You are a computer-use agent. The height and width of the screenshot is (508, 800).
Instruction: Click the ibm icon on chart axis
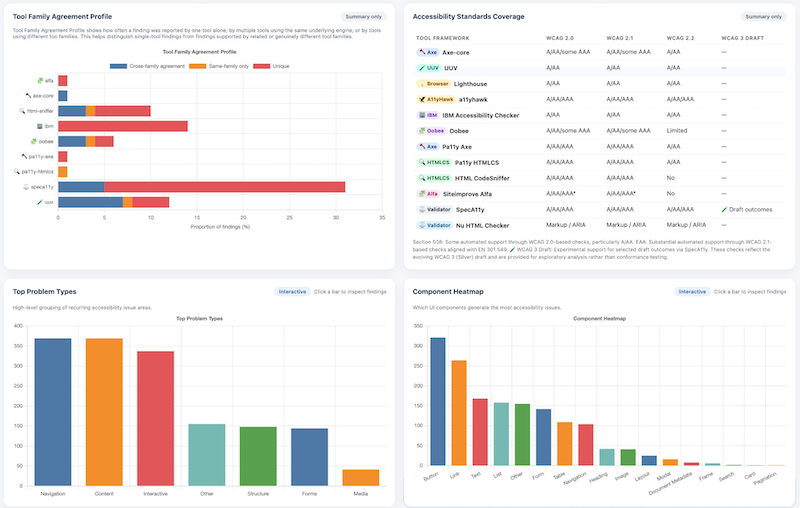click(x=40, y=126)
